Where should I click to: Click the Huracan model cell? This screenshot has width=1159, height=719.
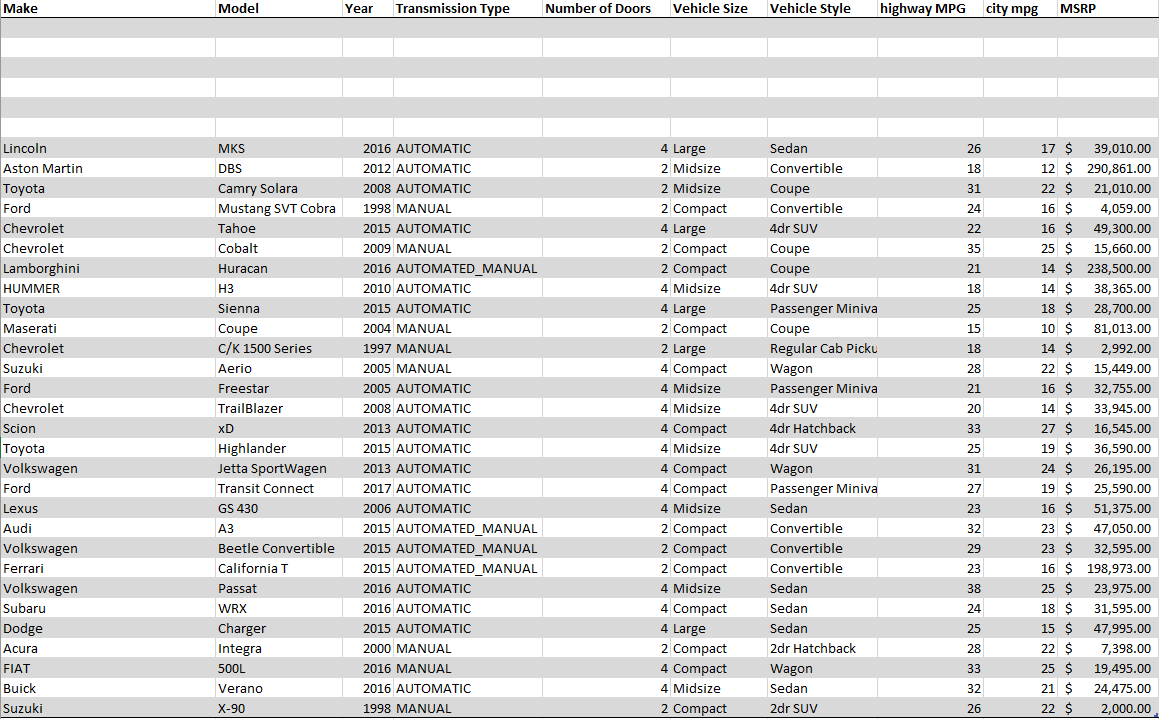[279, 268]
